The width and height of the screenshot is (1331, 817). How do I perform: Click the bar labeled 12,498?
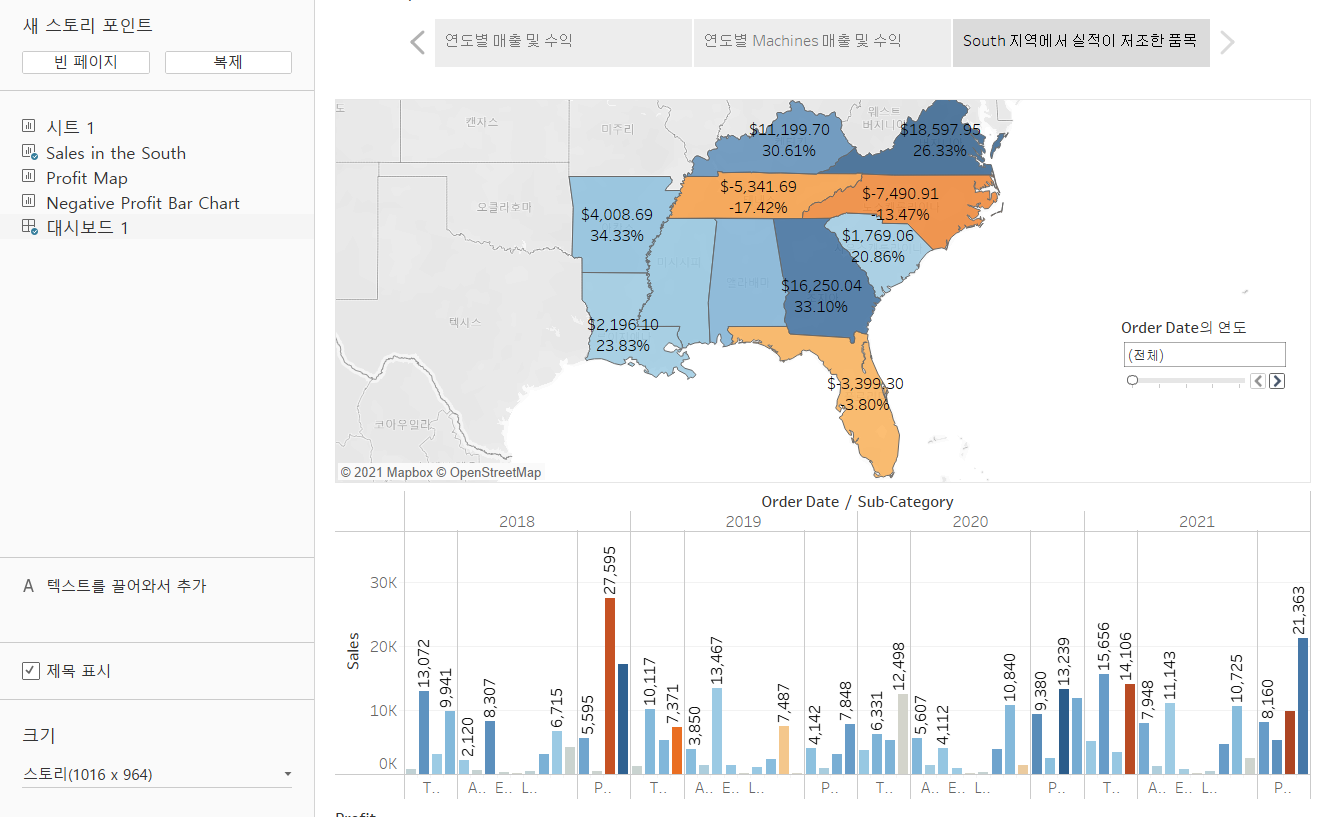click(903, 734)
